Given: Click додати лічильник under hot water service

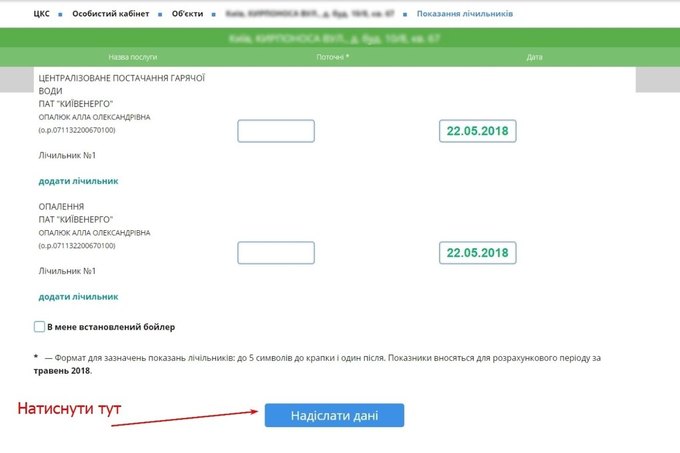Looking at the screenshot, I should pyautogui.click(x=78, y=181).
